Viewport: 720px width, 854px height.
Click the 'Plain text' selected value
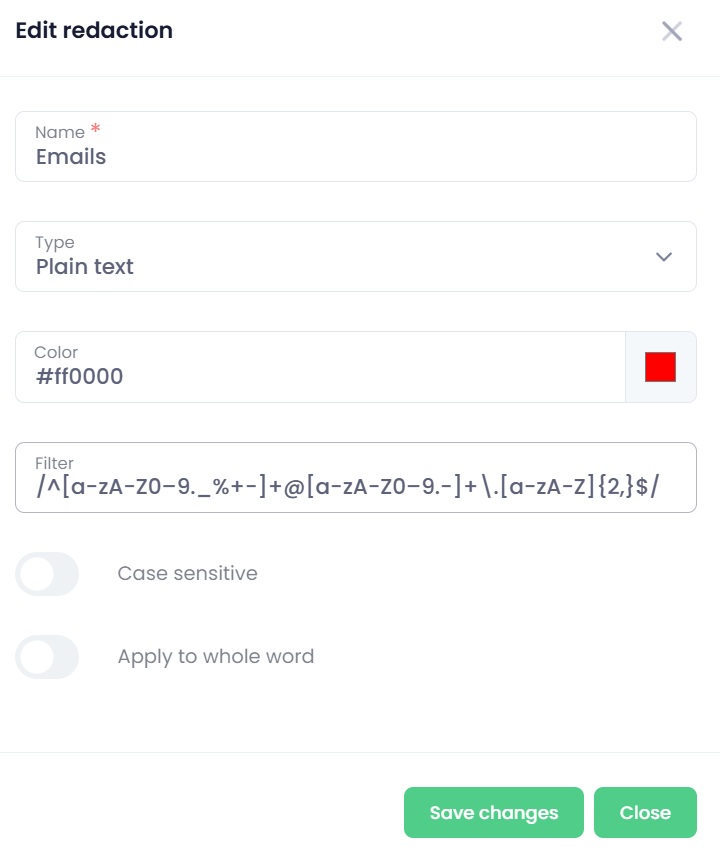85,267
